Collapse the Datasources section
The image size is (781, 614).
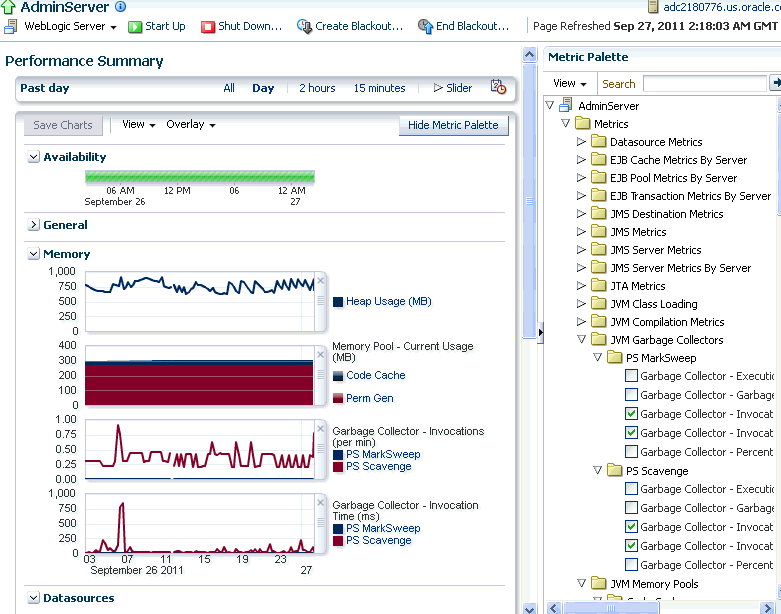[x=33, y=598]
